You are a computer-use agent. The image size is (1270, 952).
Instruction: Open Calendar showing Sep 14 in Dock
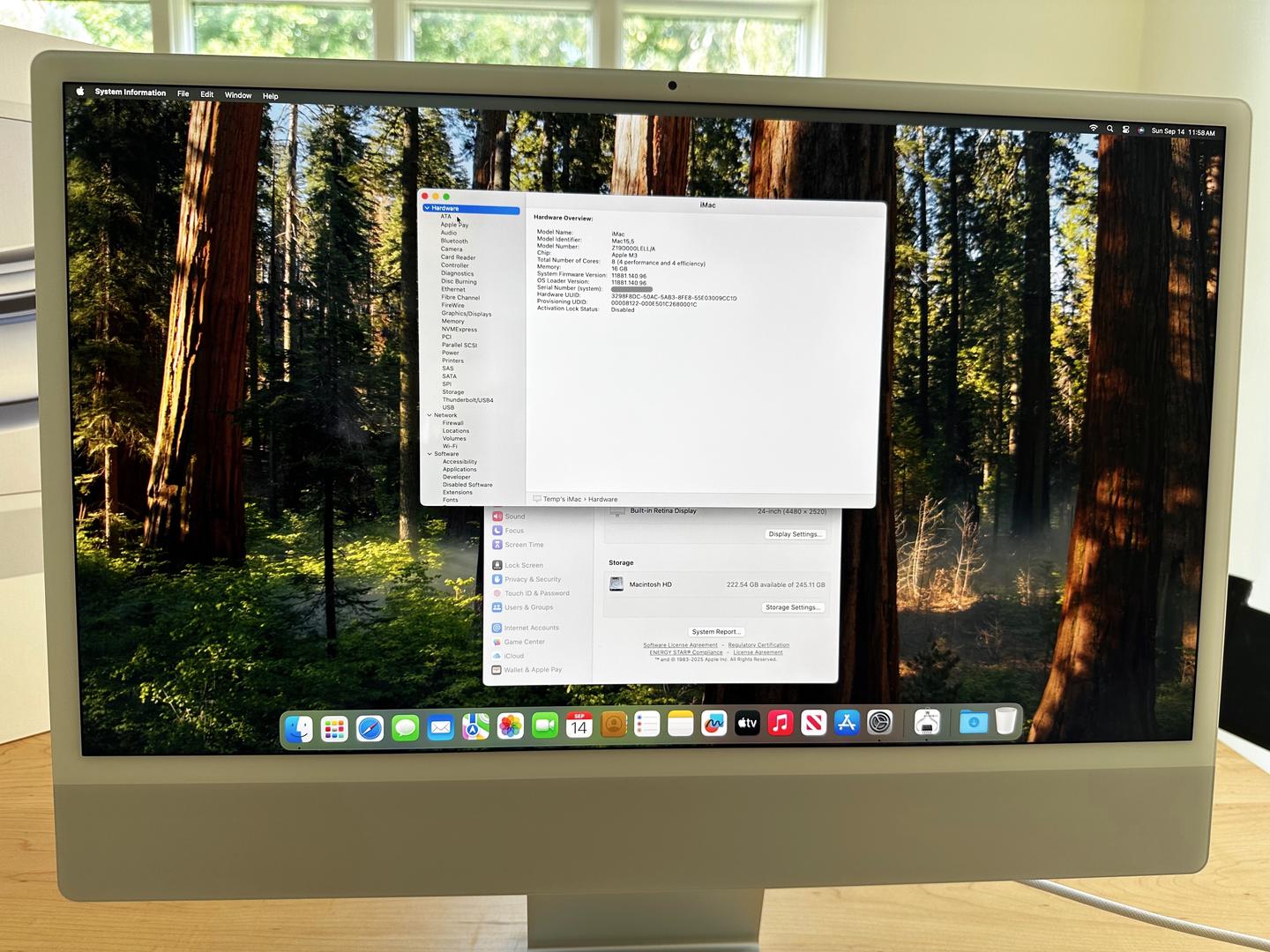tap(579, 725)
